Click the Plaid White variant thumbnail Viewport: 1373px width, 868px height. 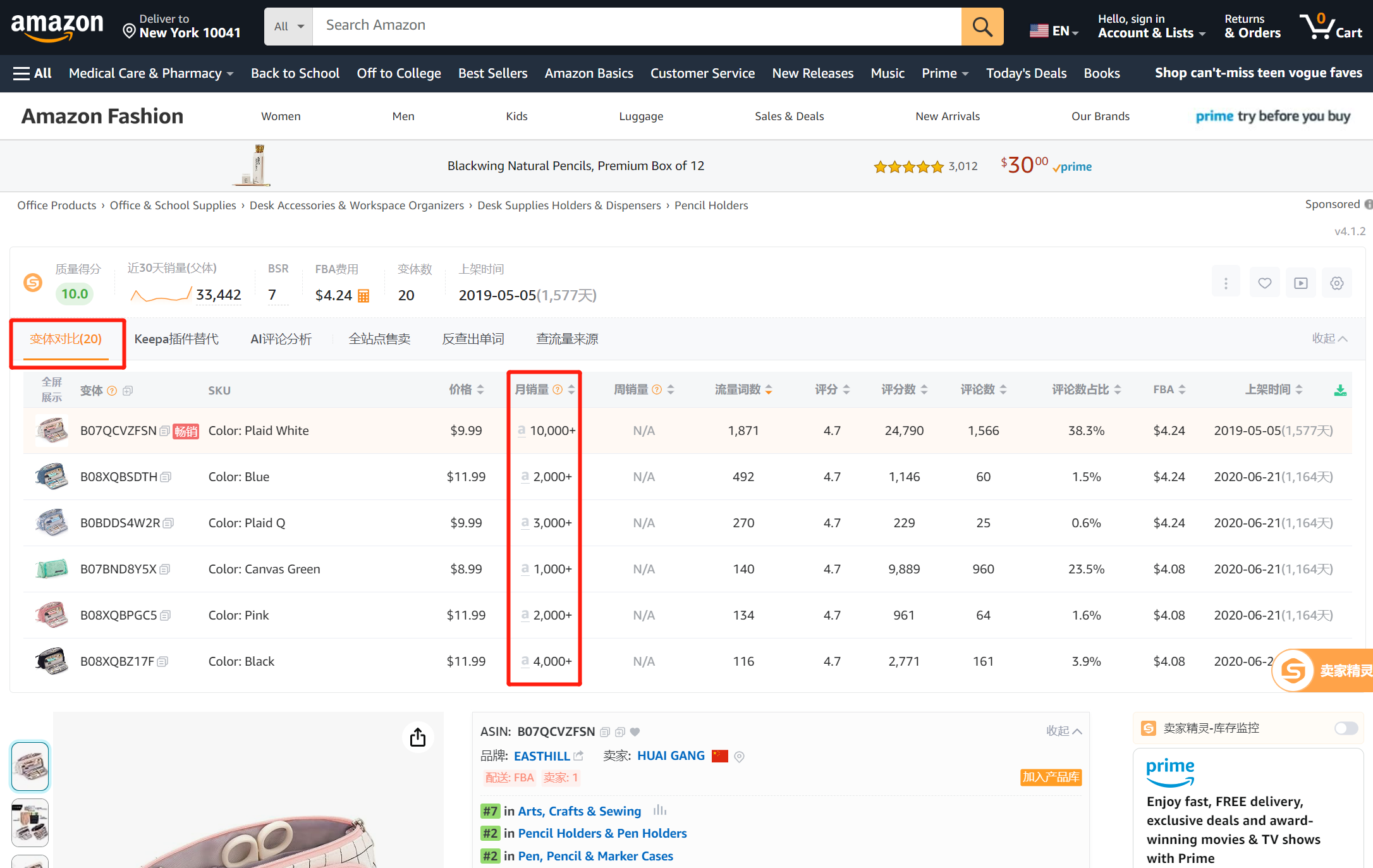[x=52, y=431]
